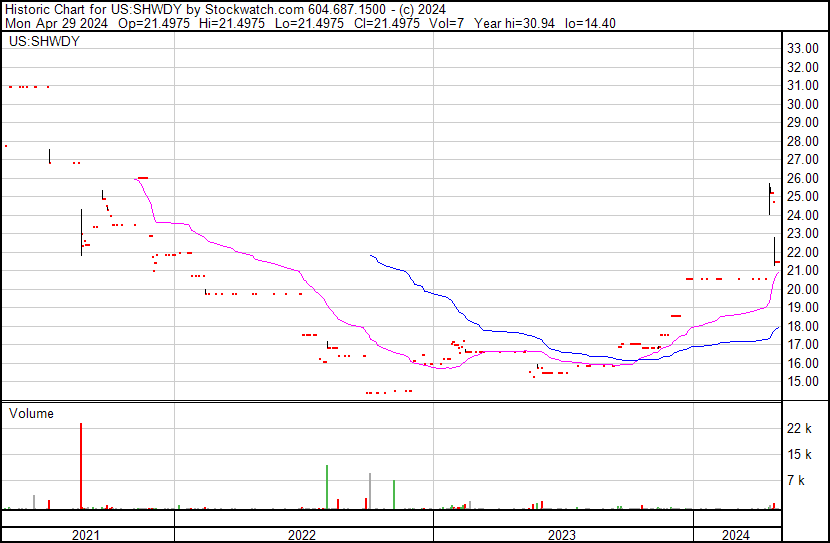The height and width of the screenshot is (543, 830).
Task: Click the close value 'Cl=21.4975'
Action: 387,23
